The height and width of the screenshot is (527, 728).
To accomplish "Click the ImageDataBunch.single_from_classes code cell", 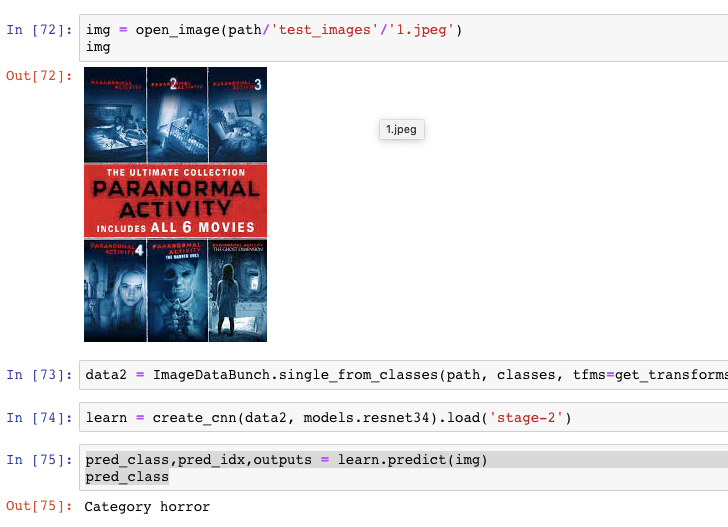I will pyautogui.click(x=403, y=375).
